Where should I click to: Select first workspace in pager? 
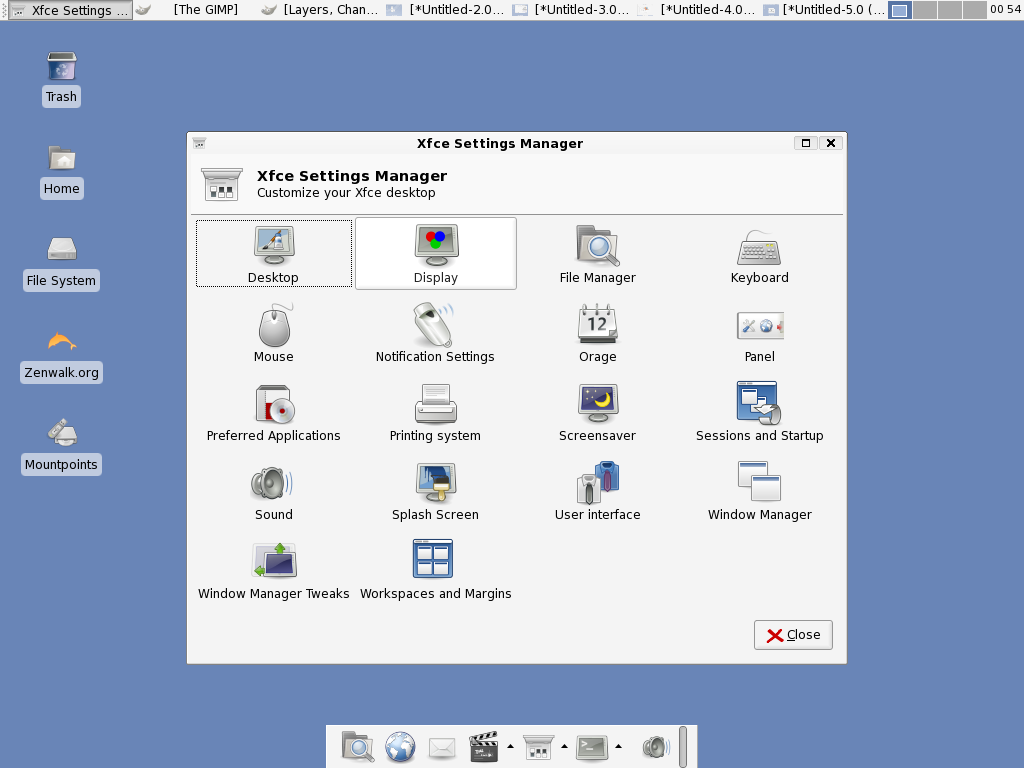tap(900, 10)
